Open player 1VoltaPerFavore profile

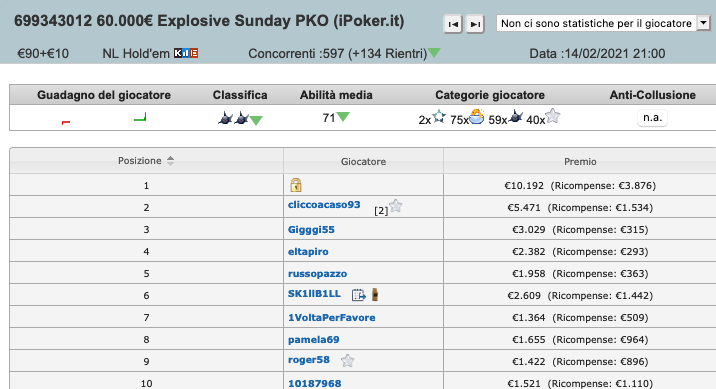(332, 317)
